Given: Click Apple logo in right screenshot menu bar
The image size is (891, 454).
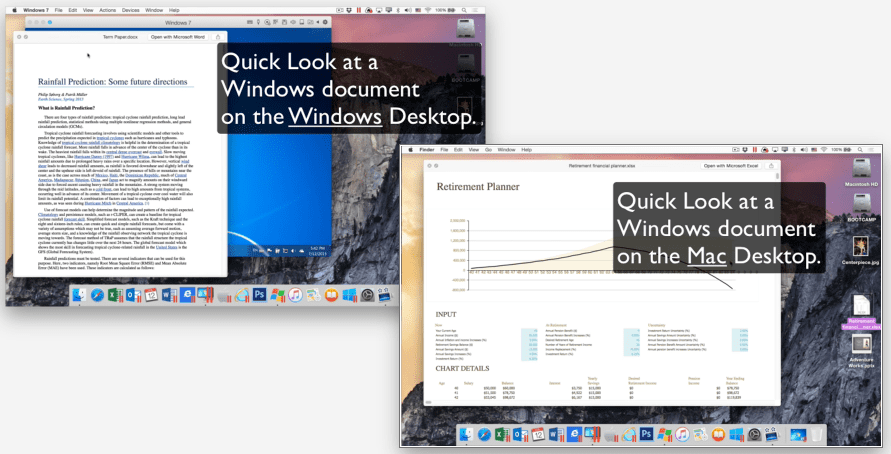Looking at the screenshot, I should (x=410, y=150).
